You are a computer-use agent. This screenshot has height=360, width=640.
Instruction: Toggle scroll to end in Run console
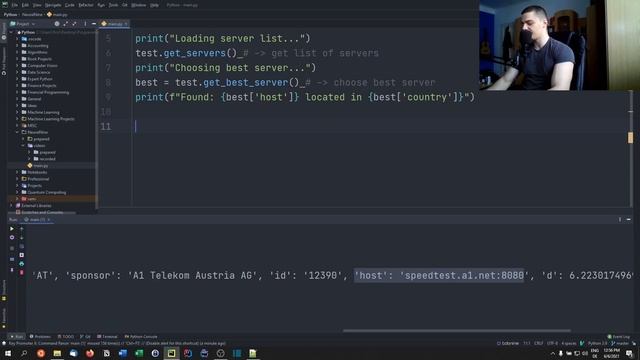click(x=22, y=255)
